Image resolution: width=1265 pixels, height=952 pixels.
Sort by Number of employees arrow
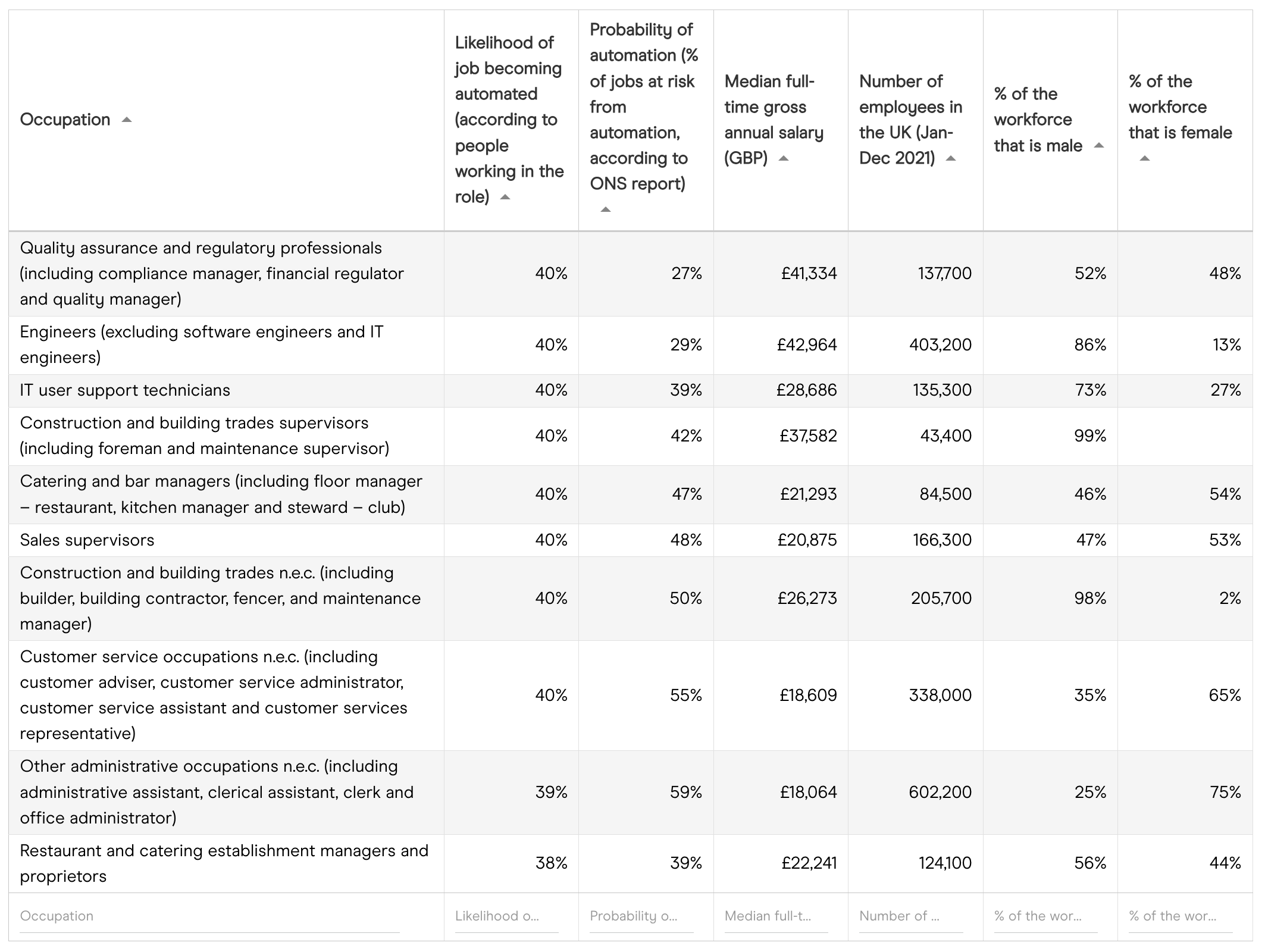click(x=951, y=158)
